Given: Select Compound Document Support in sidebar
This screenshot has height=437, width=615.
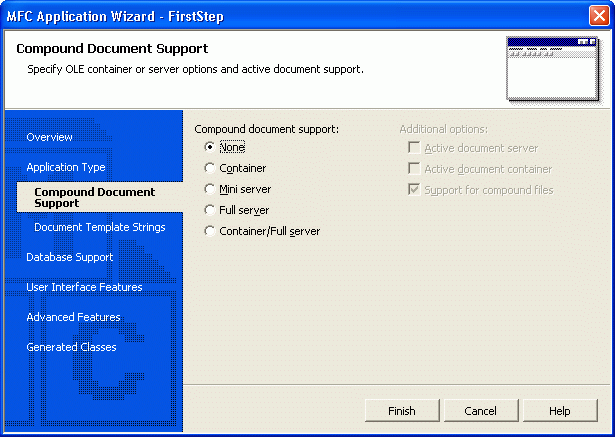Looking at the screenshot, I should tap(94, 197).
